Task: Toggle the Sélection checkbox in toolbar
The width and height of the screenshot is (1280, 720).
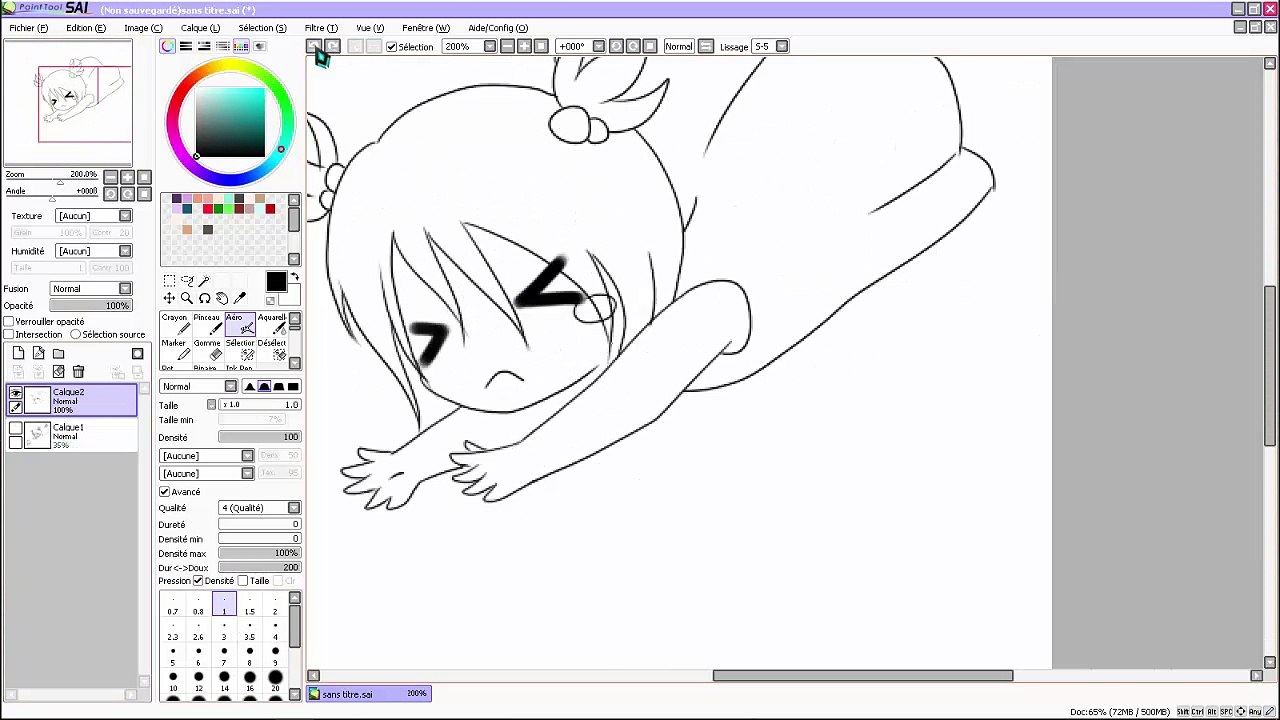Action: point(392,47)
